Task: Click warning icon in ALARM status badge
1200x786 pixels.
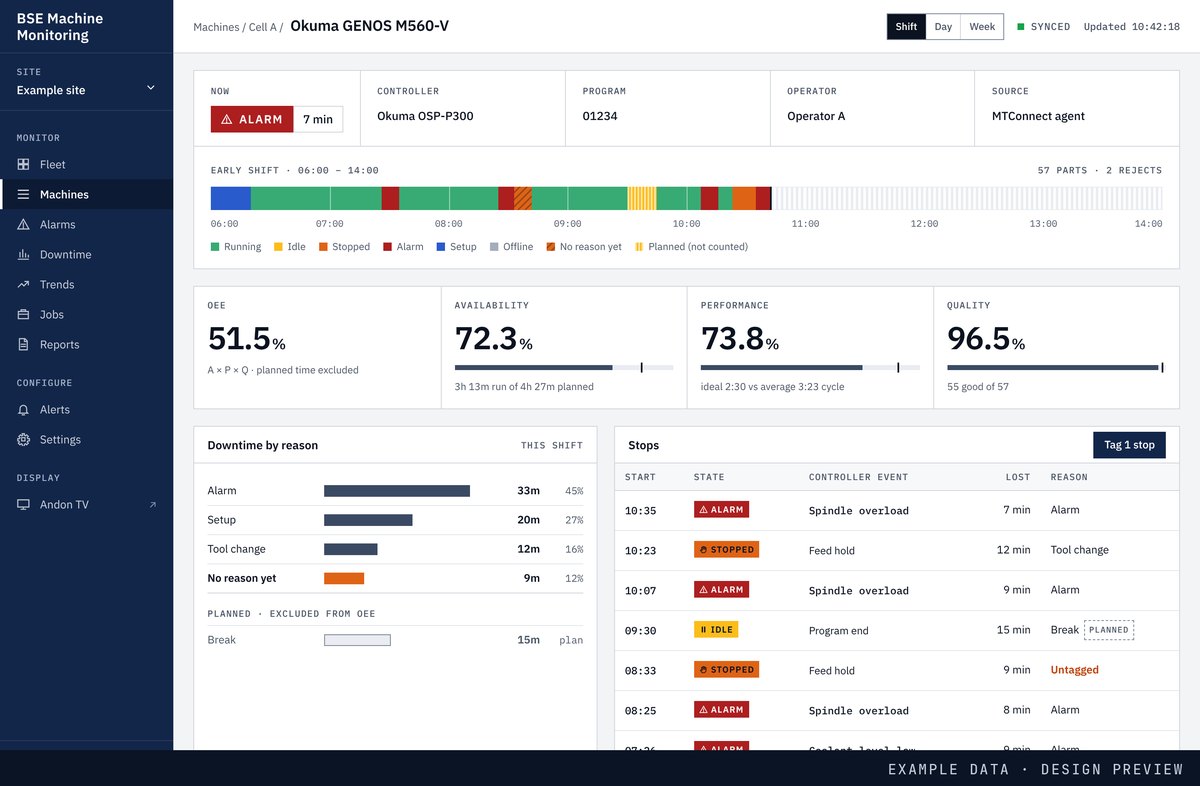Action: [x=227, y=119]
